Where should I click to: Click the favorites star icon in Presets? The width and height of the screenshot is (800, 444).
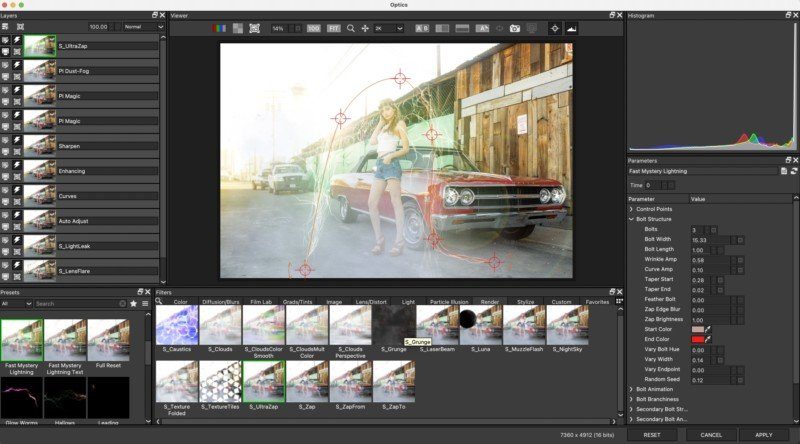click(133, 303)
